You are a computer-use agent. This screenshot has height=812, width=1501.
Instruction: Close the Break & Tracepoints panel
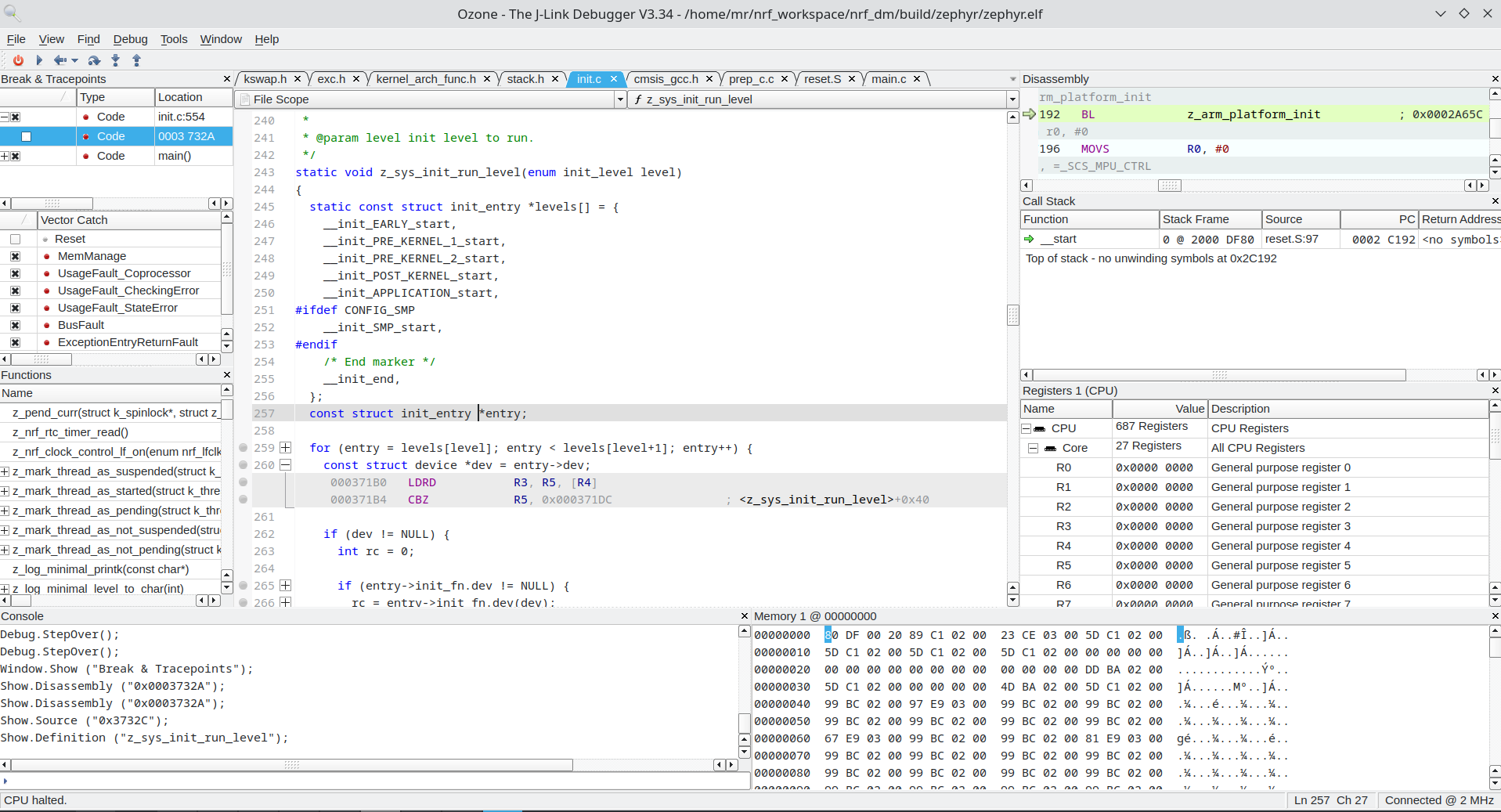point(227,79)
